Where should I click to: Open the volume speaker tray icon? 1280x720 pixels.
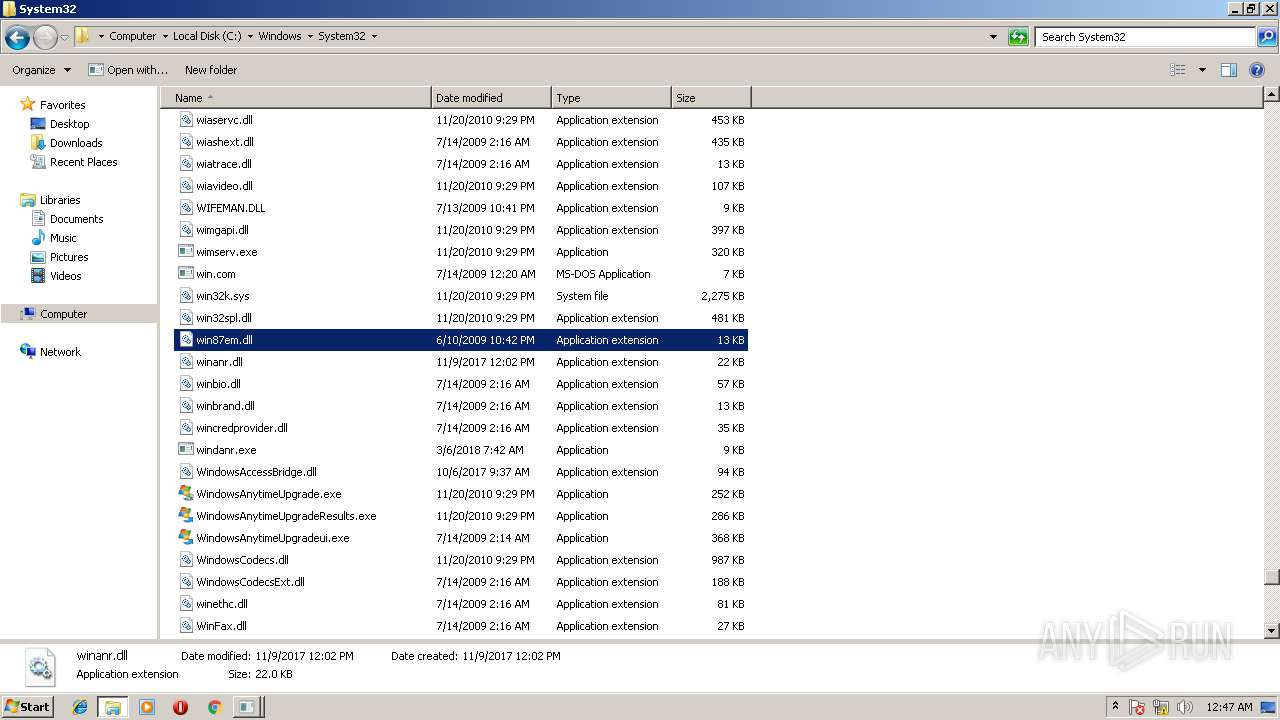(x=1185, y=707)
